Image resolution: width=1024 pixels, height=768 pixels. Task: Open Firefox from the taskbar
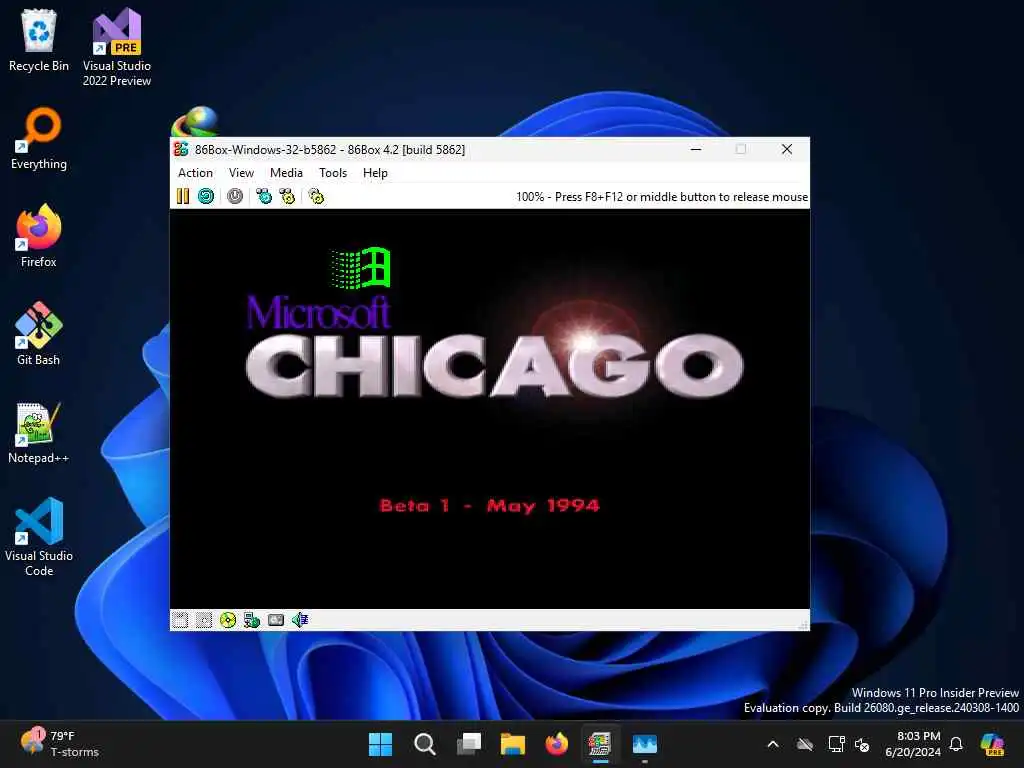point(556,744)
